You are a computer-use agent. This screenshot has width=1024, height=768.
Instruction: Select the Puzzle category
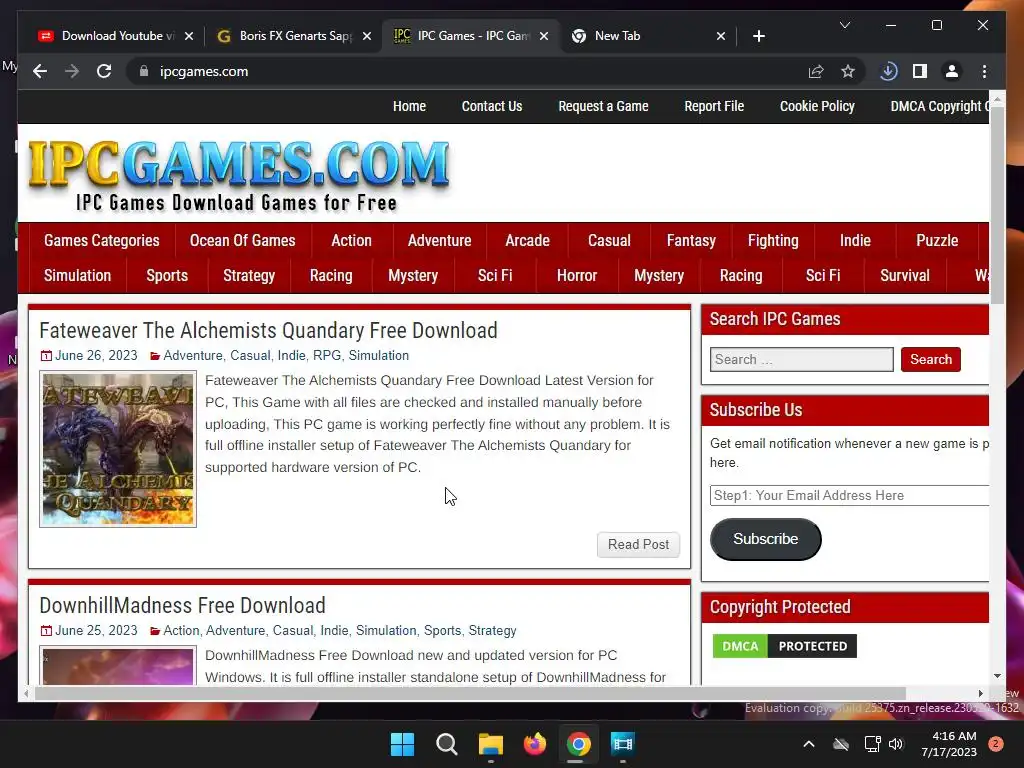pyautogui.click(x=937, y=240)
